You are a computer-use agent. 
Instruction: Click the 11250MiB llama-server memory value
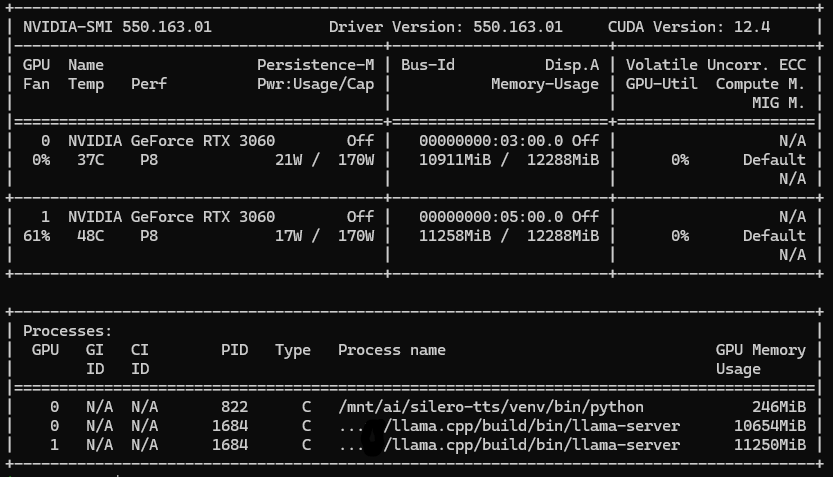click(769, 445)
